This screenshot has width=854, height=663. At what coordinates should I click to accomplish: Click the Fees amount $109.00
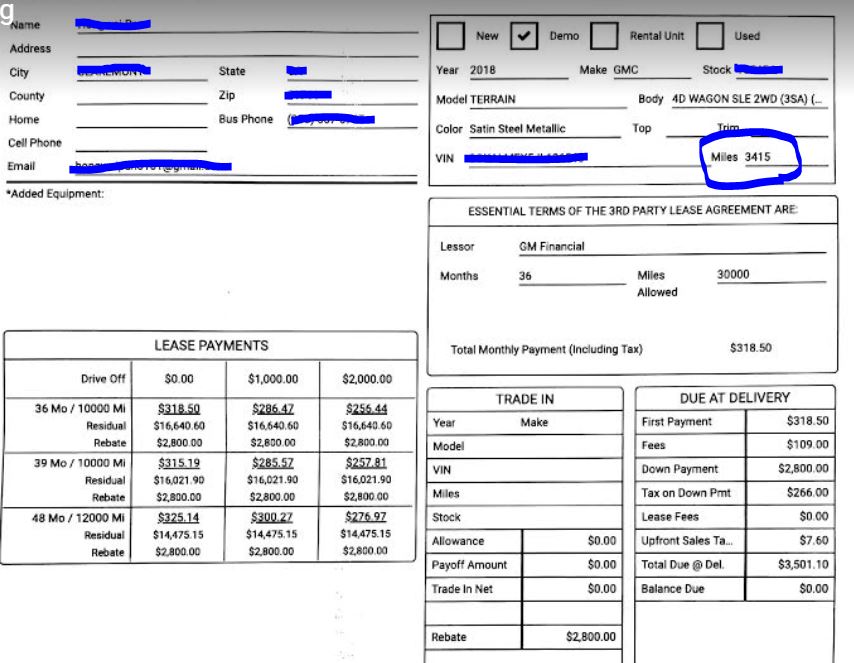807,445
